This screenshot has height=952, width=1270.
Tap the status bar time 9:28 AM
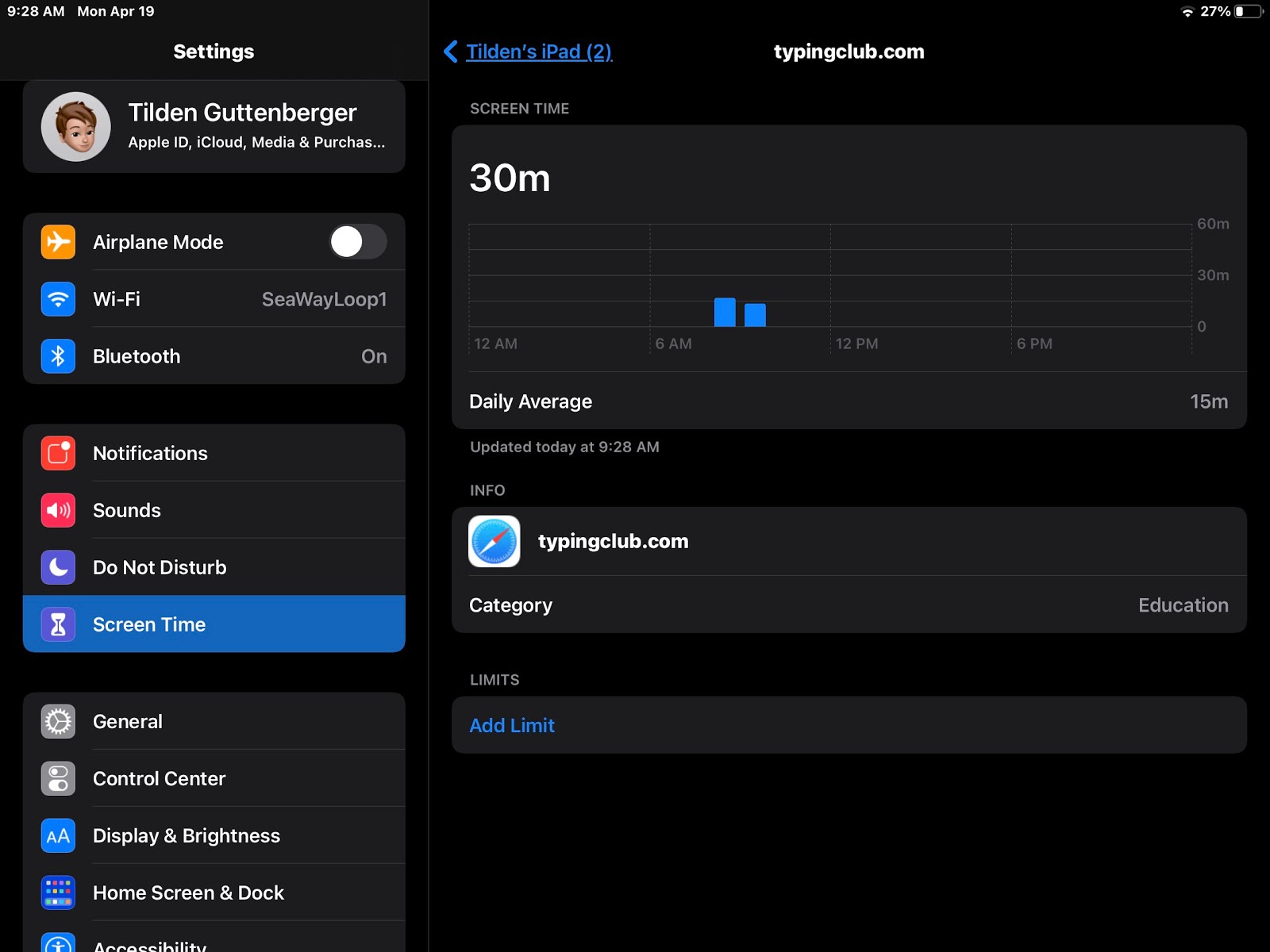(x=36, y=11)
